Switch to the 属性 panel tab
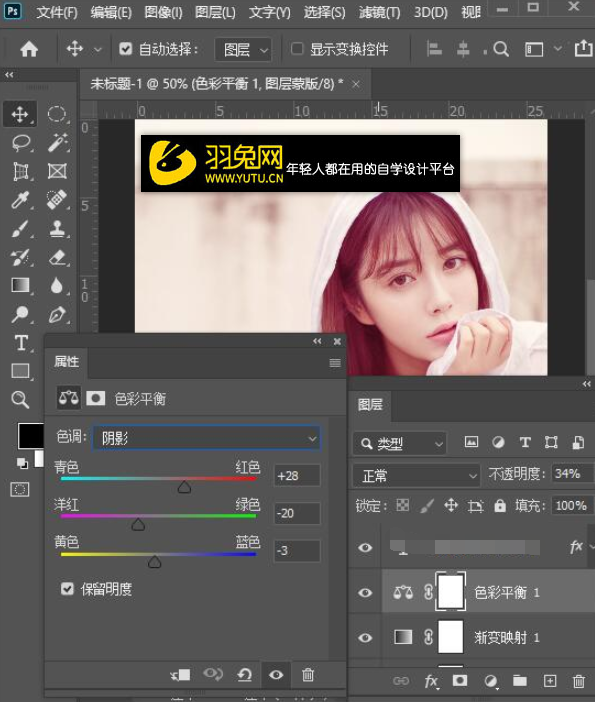The image size is (595, 702). tap(66, 361)
